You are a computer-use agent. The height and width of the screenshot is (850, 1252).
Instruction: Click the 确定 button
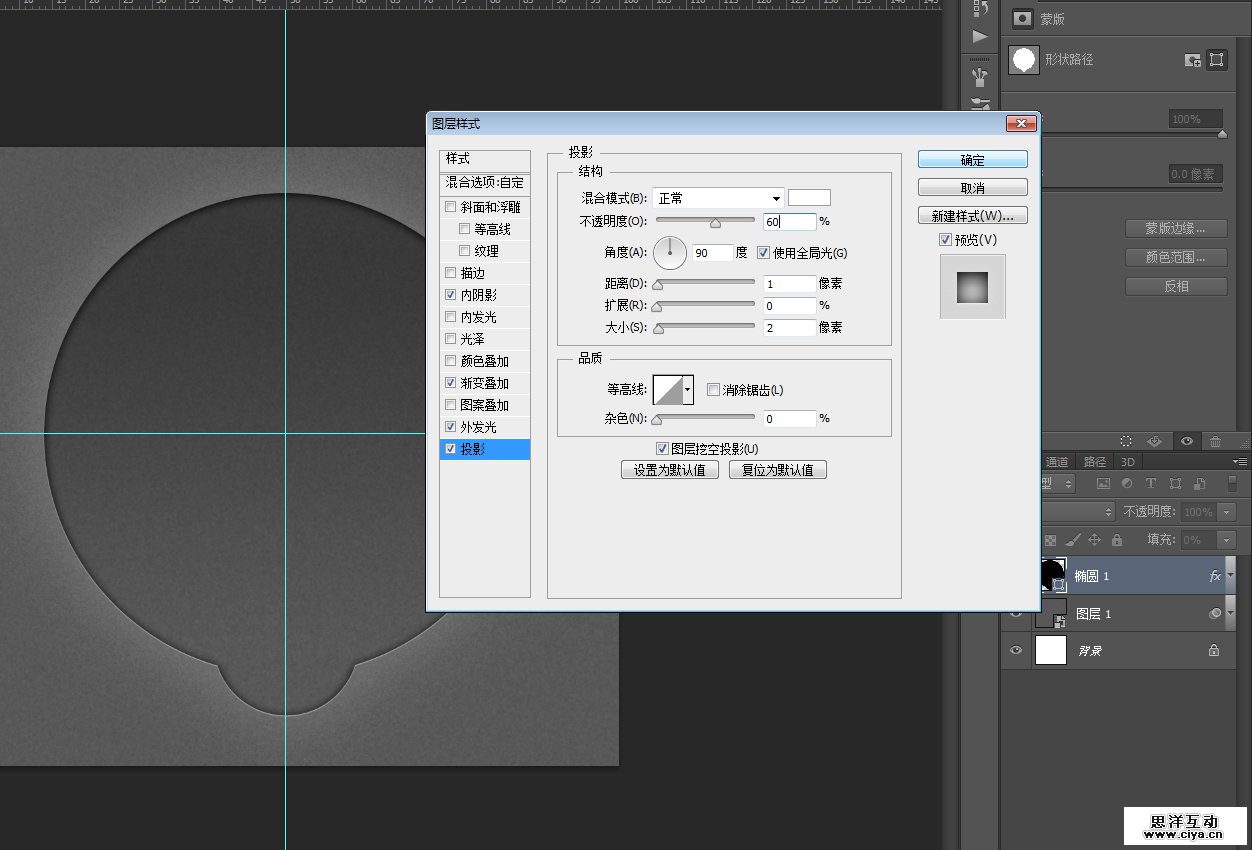[972, 160]
